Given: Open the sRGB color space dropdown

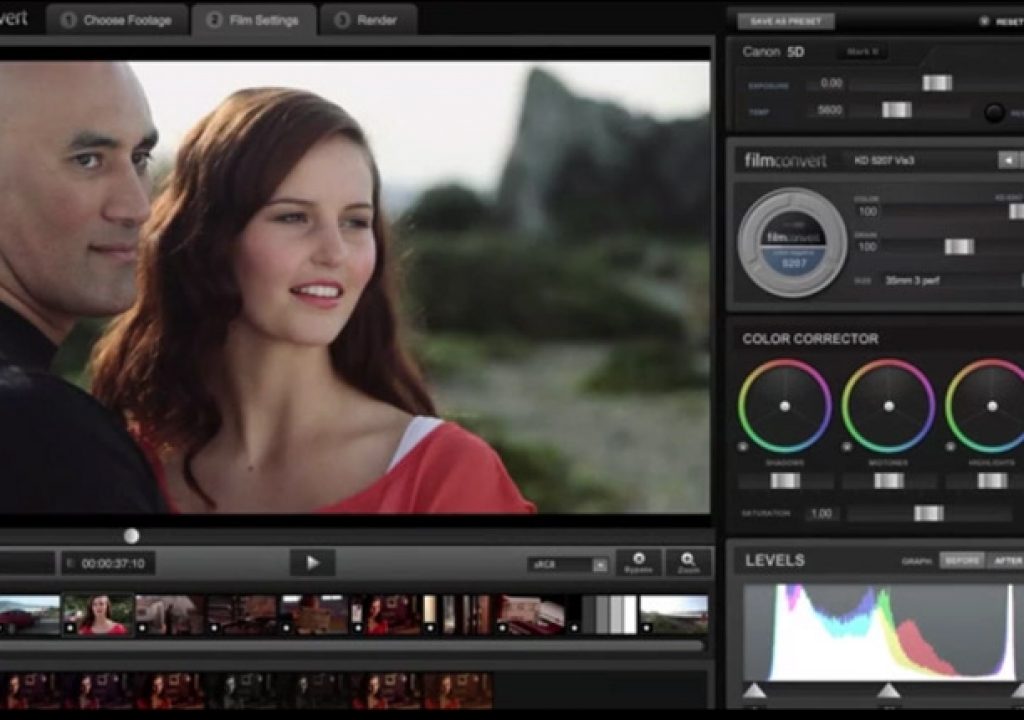Looking at the screenshot, I should pos(568,565).
